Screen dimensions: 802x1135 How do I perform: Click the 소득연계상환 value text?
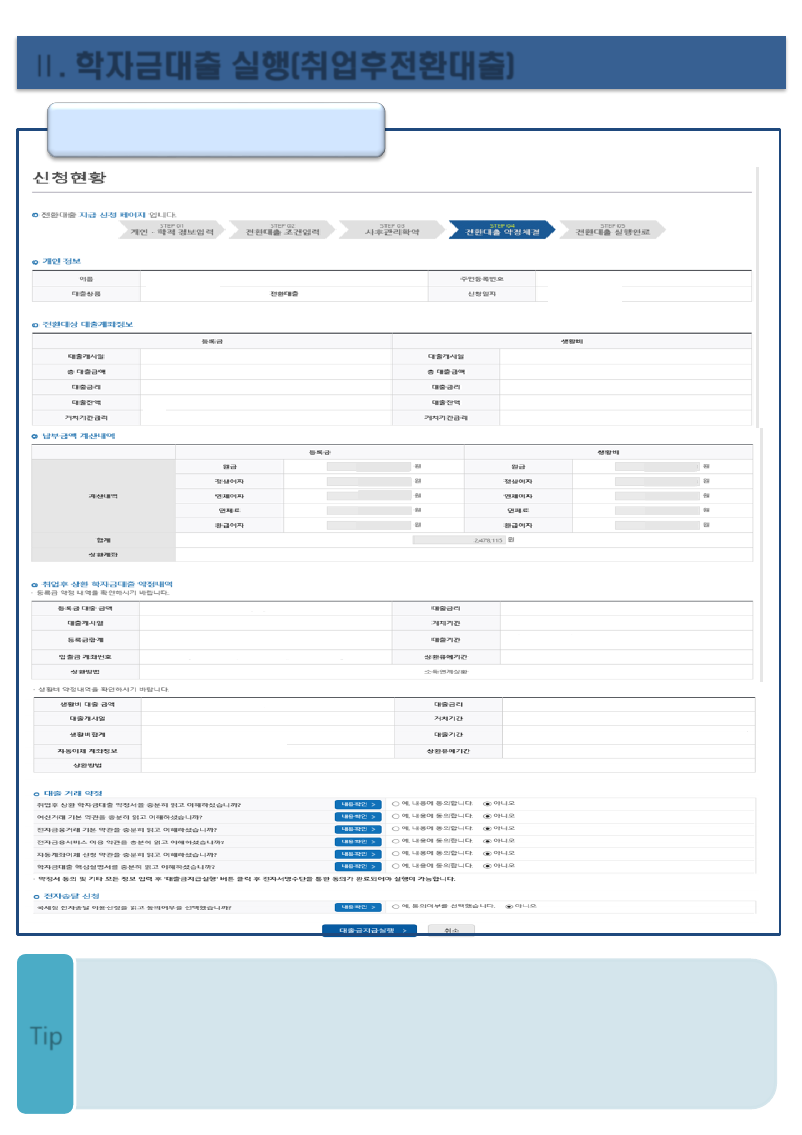coord(446,672)
